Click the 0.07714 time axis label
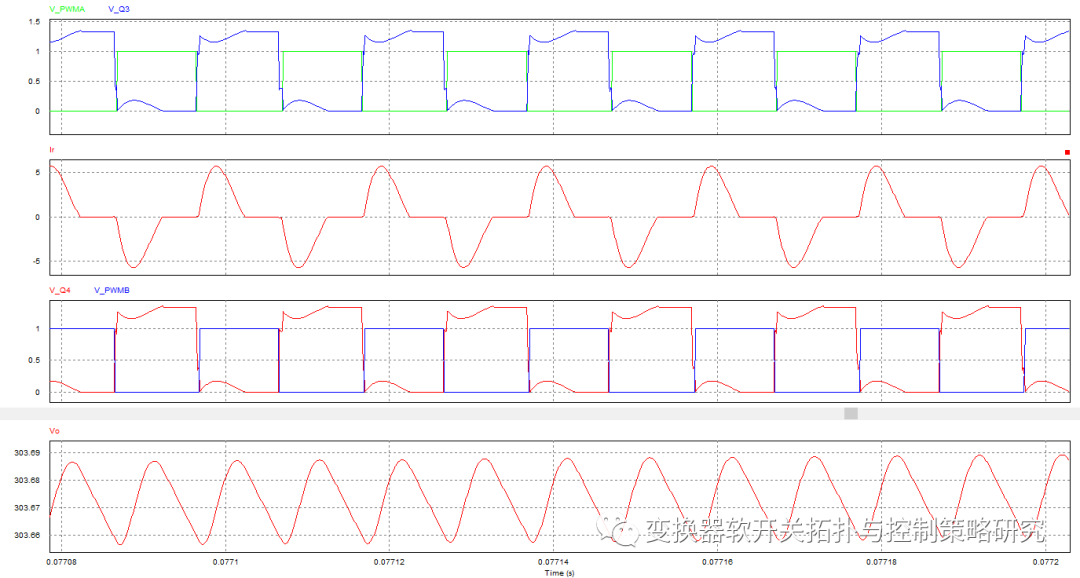The width and height of the screenshot is (1080, 578). [x=553, y=562]
